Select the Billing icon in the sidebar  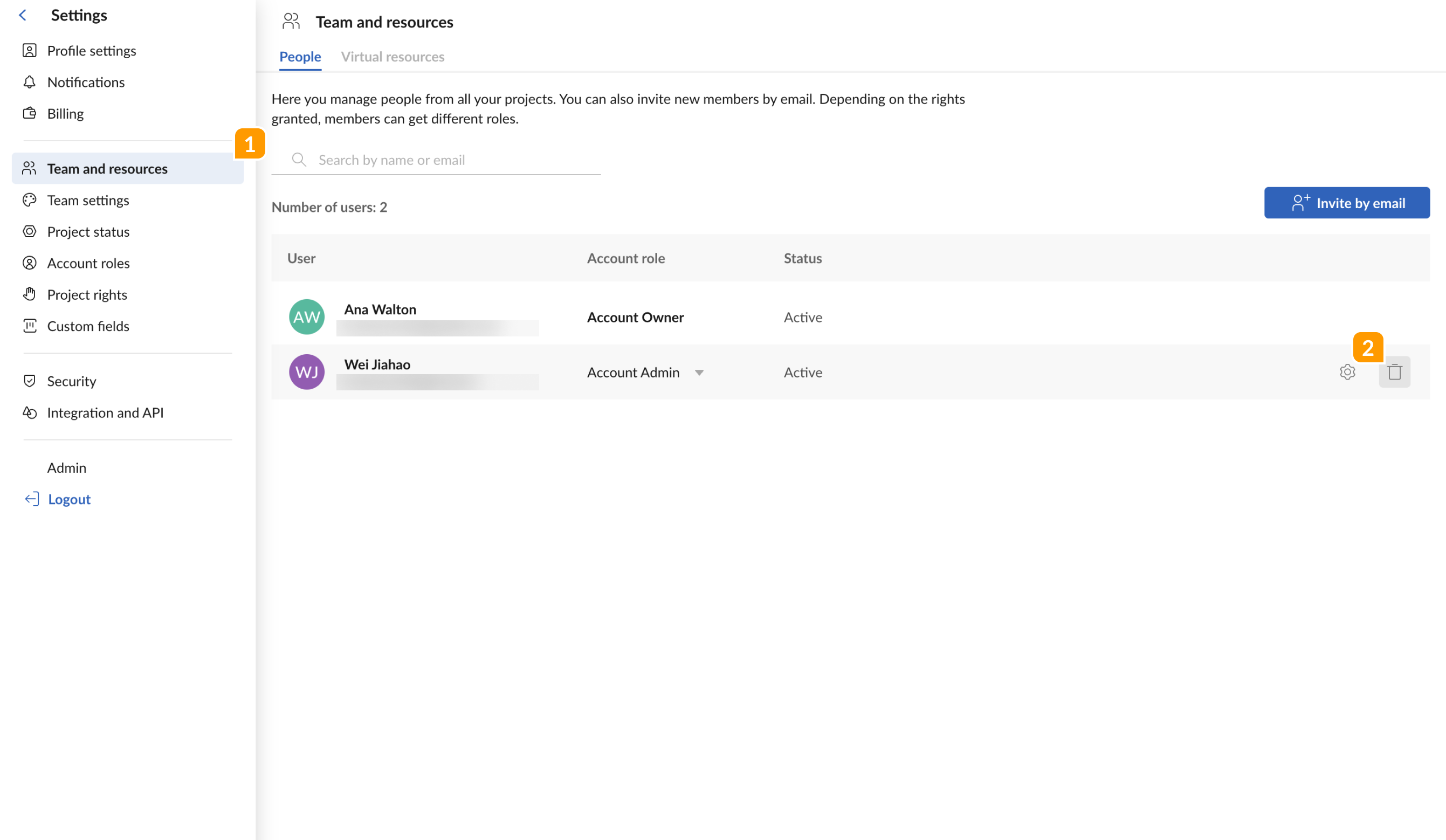[30, 113]
